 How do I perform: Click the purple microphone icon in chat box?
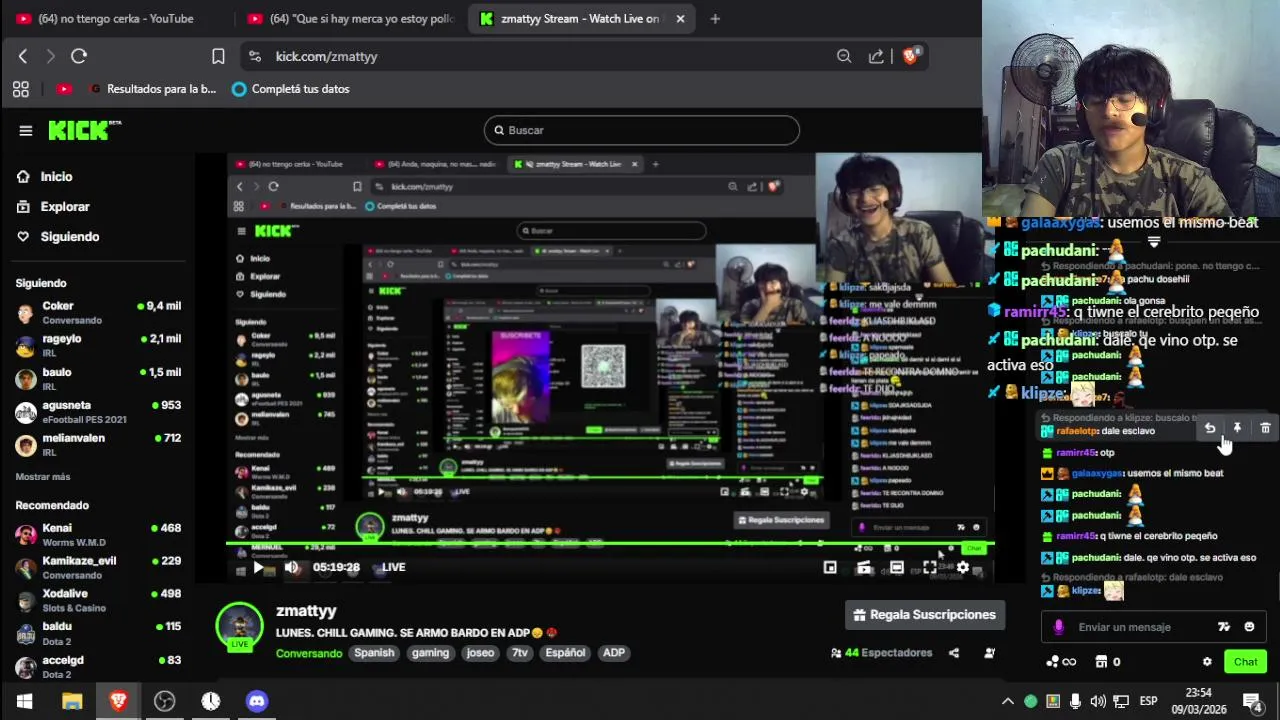1059,627
